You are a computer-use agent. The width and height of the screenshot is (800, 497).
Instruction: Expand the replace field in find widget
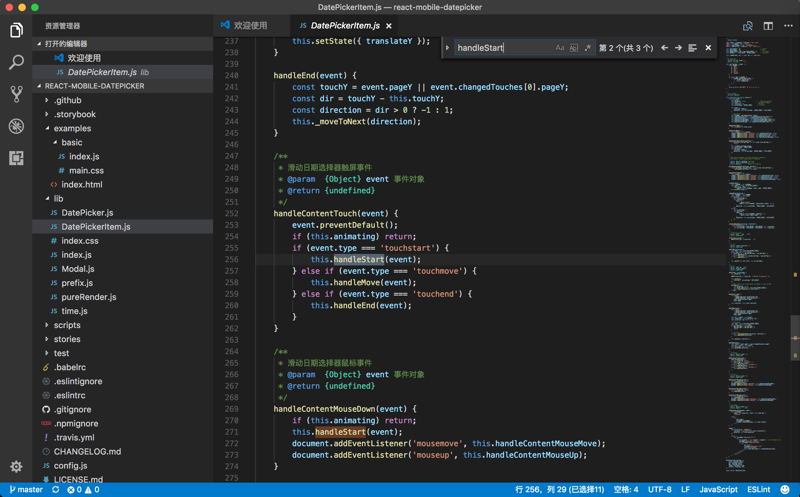point(447,48)
